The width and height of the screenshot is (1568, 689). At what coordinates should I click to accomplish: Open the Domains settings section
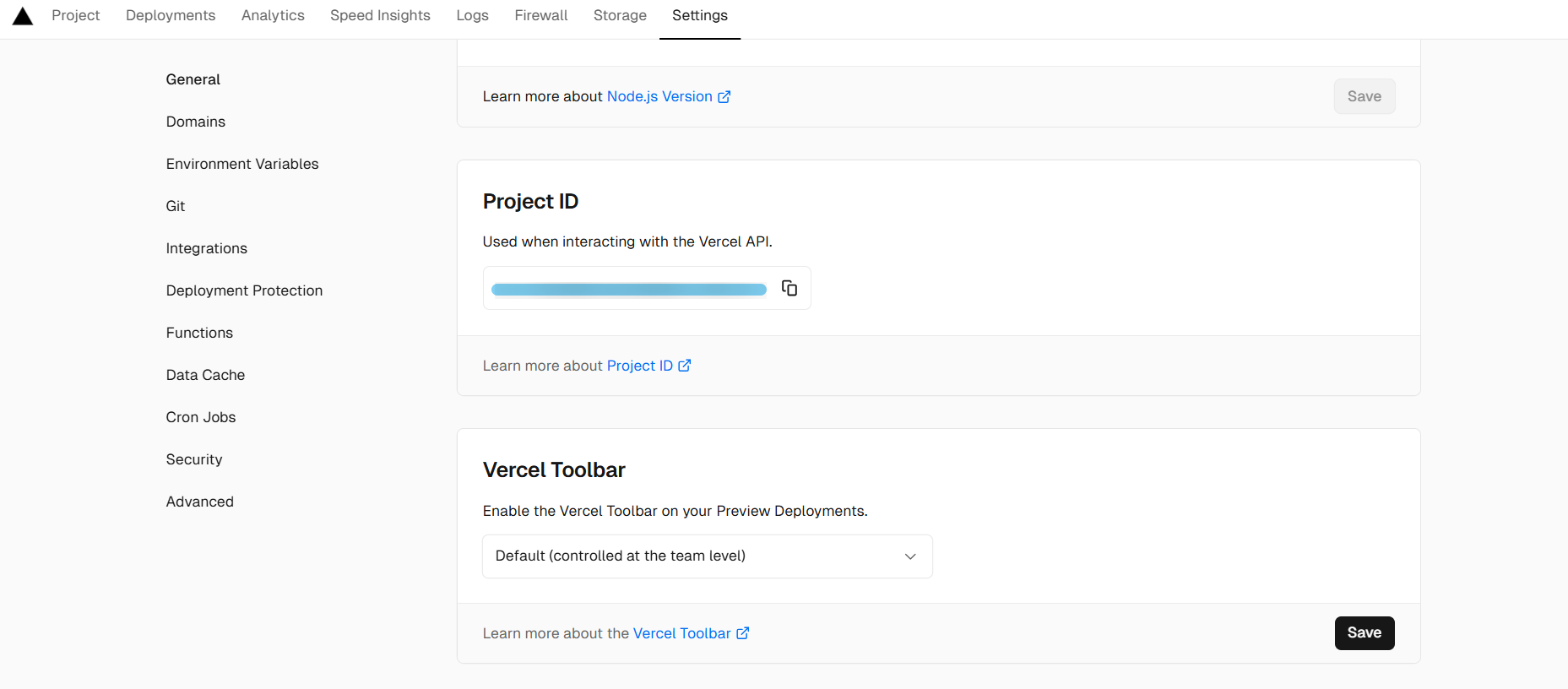pos(196,122)
